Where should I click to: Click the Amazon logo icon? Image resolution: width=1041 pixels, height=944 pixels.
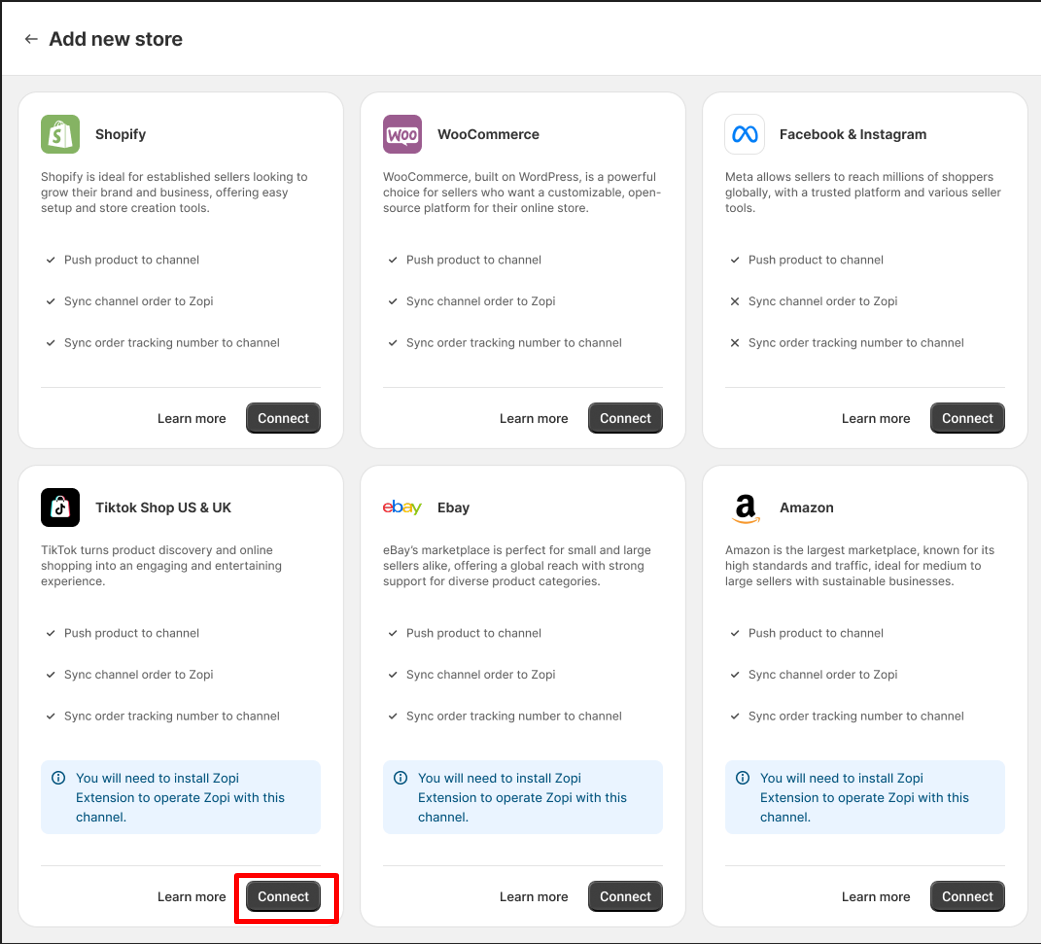(x=746, y=509)
